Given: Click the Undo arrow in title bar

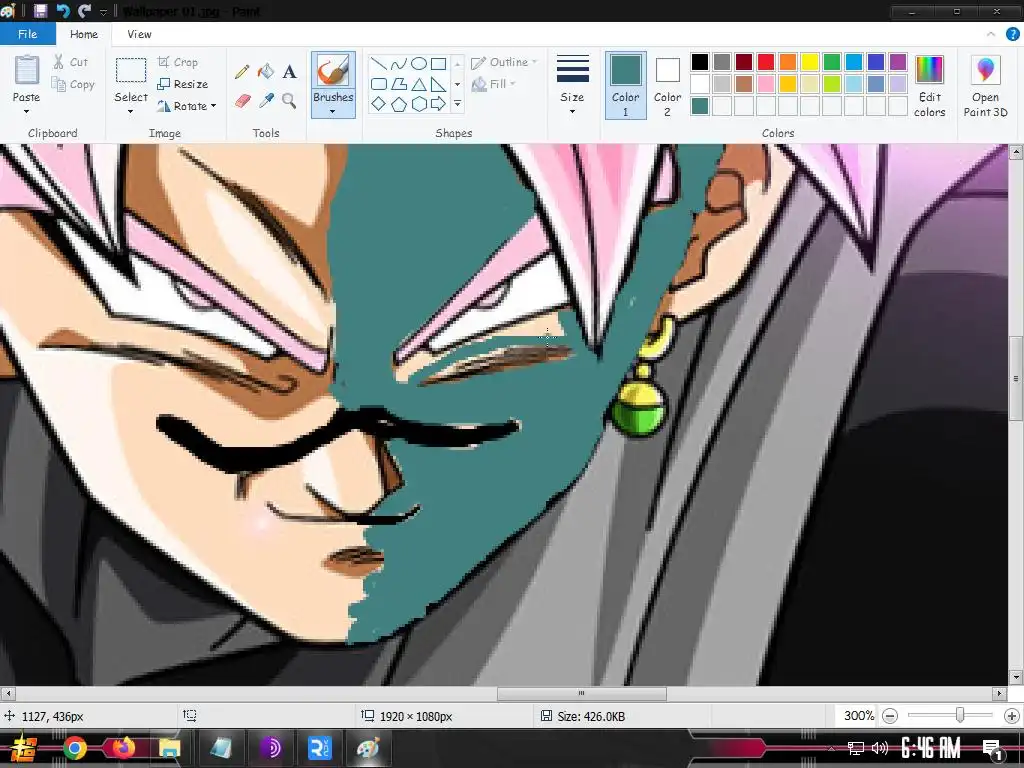Looking at the screenshot, I should (x=63, y=11).
